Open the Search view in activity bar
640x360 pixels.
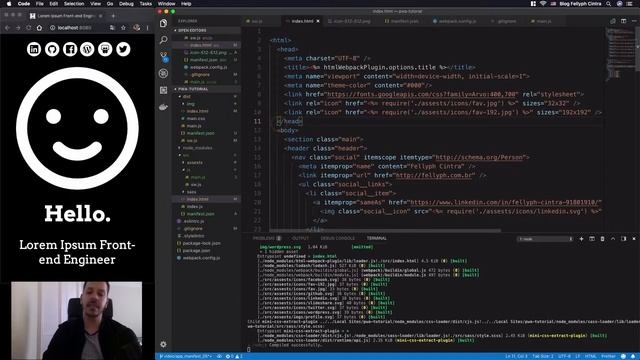click(163, 40)
